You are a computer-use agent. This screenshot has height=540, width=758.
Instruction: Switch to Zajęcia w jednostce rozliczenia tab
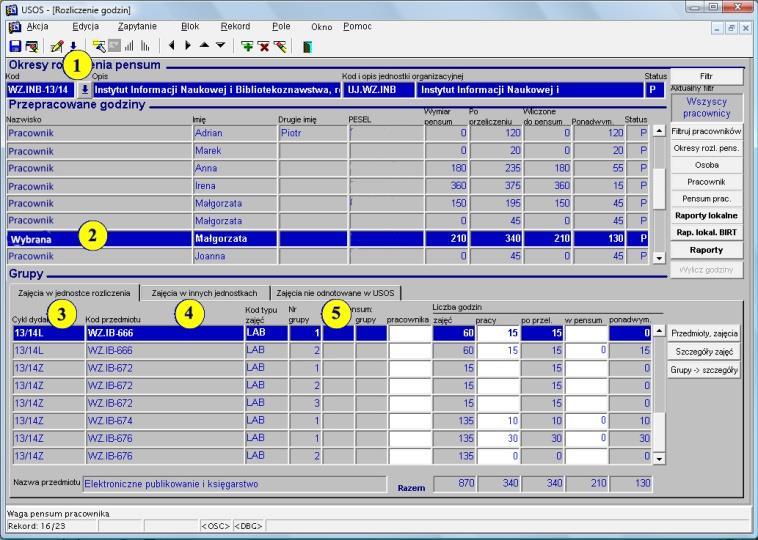[x=74, y=293]
